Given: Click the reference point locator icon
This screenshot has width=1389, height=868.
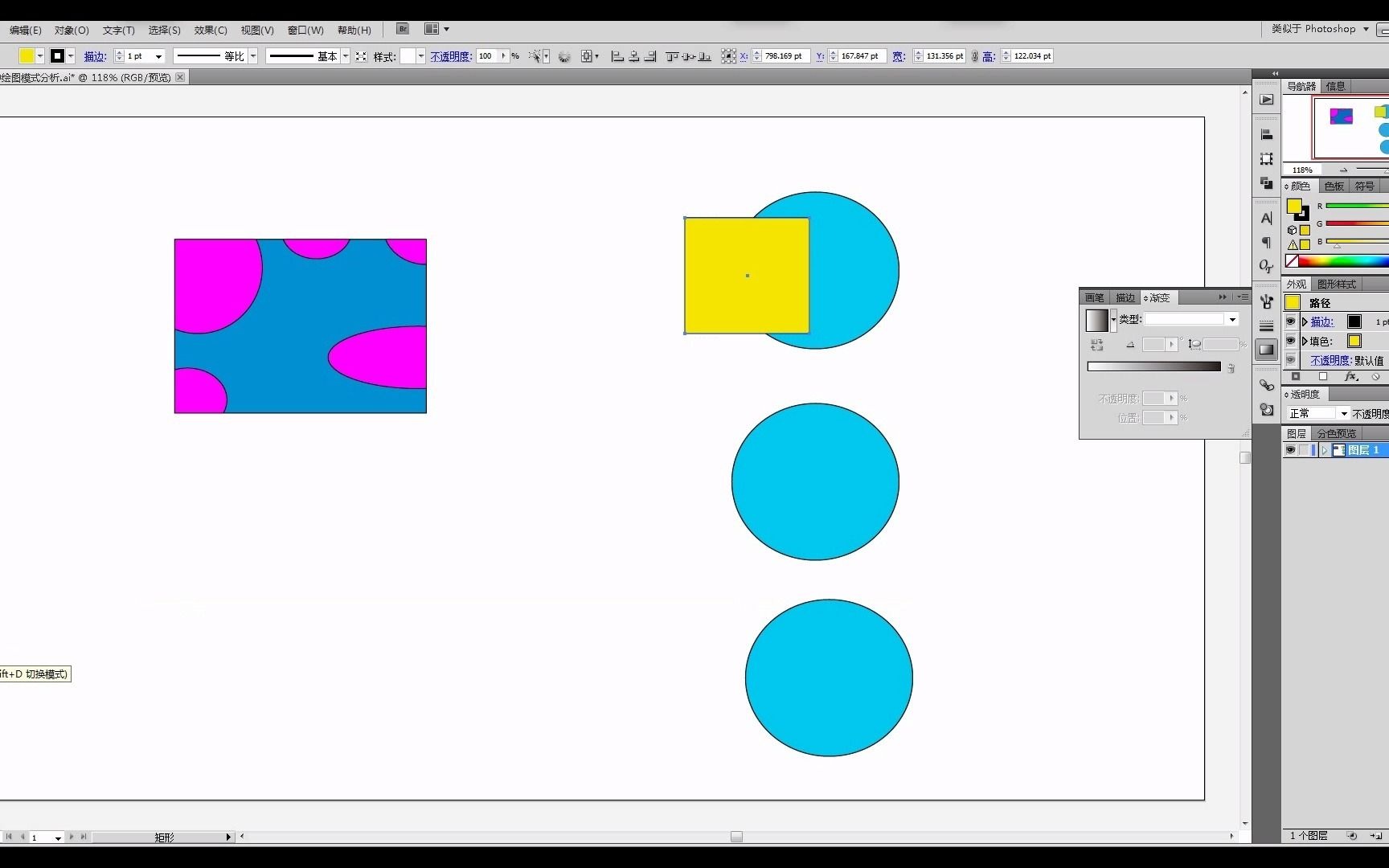Looking at the screenshot, I should click(x=728, y=56).
